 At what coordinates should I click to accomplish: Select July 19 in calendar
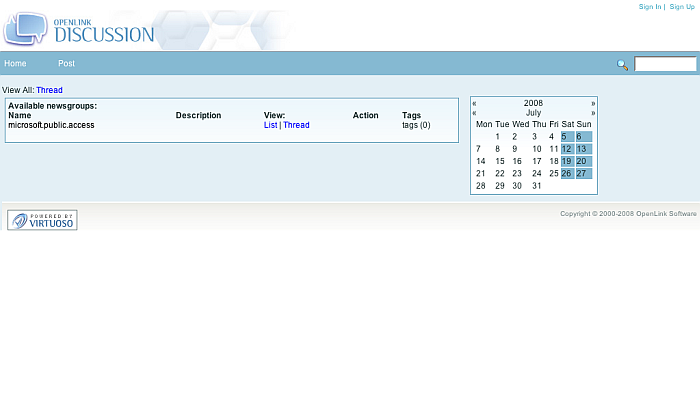567,161
